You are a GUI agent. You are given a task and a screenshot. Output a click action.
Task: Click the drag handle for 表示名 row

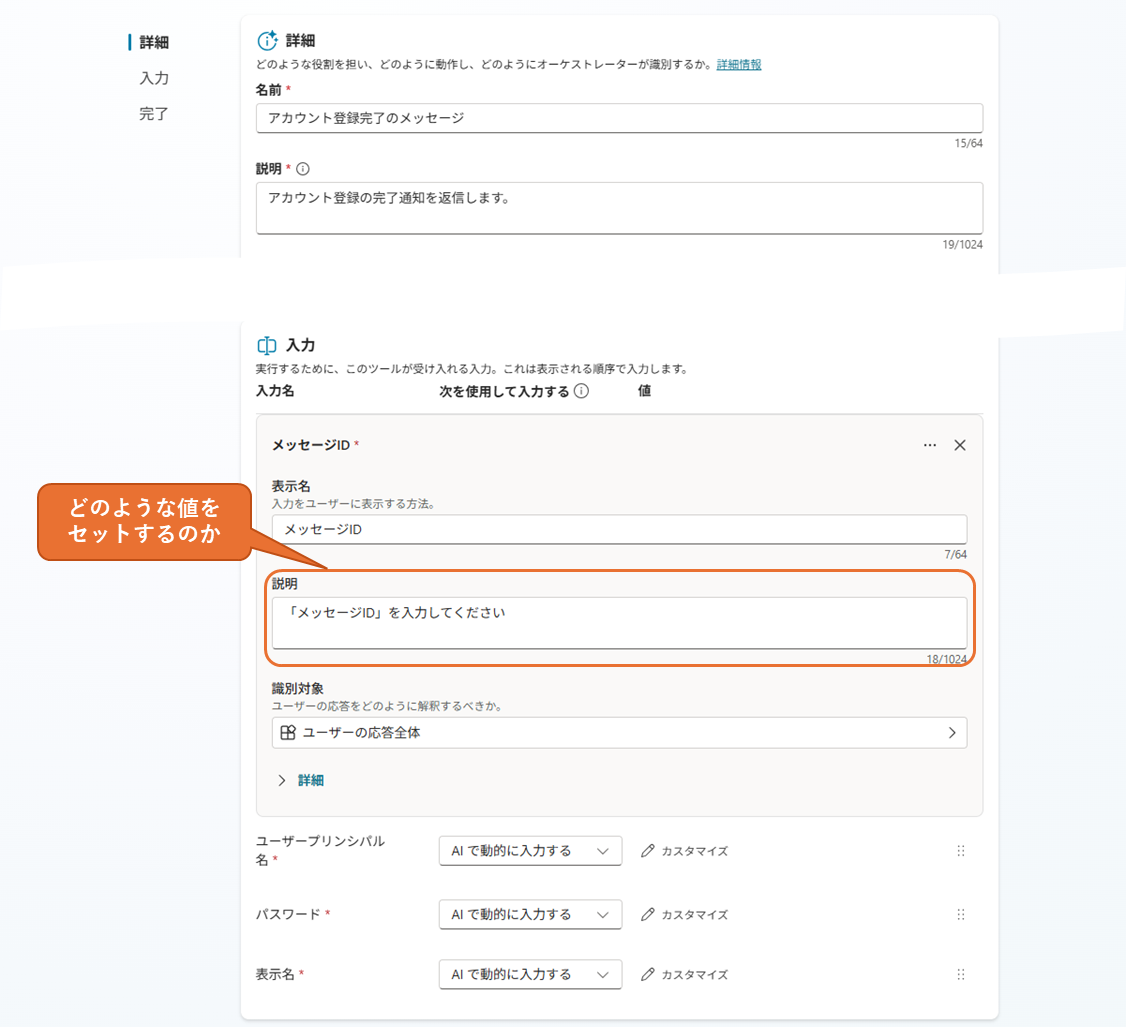[x=961, y=975]
